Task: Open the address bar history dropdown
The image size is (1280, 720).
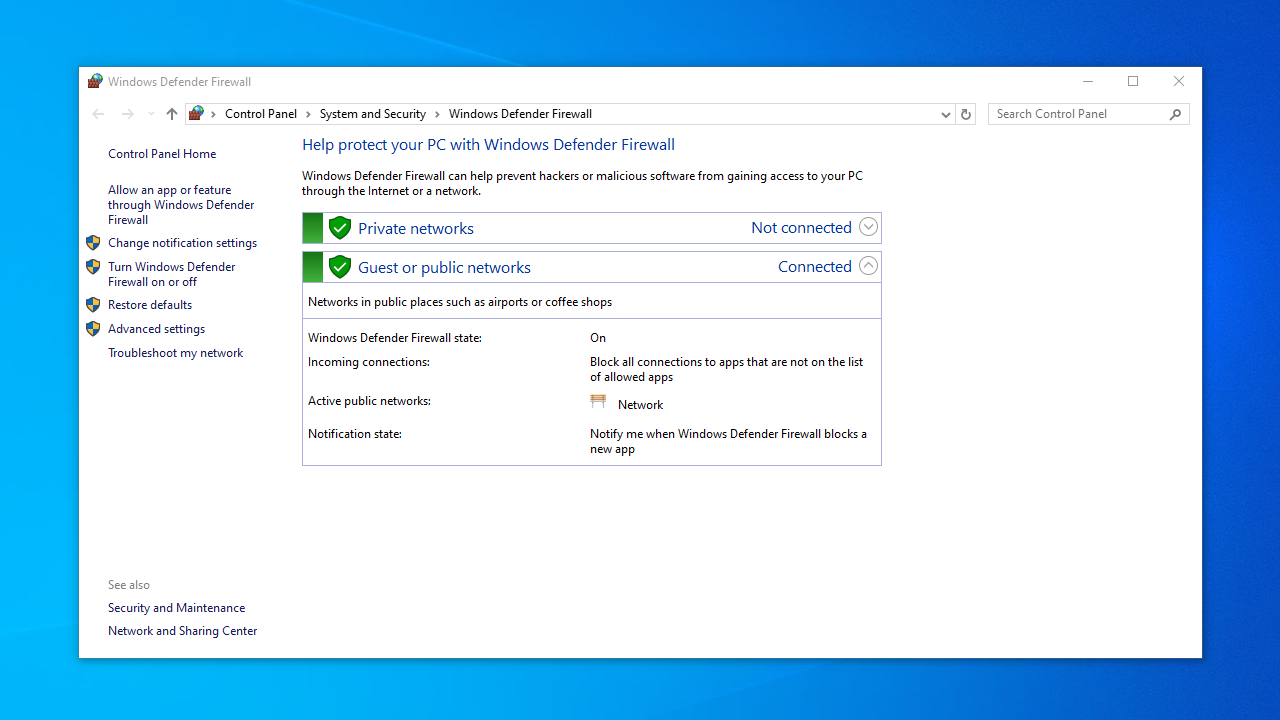Action: pos(945,114)
